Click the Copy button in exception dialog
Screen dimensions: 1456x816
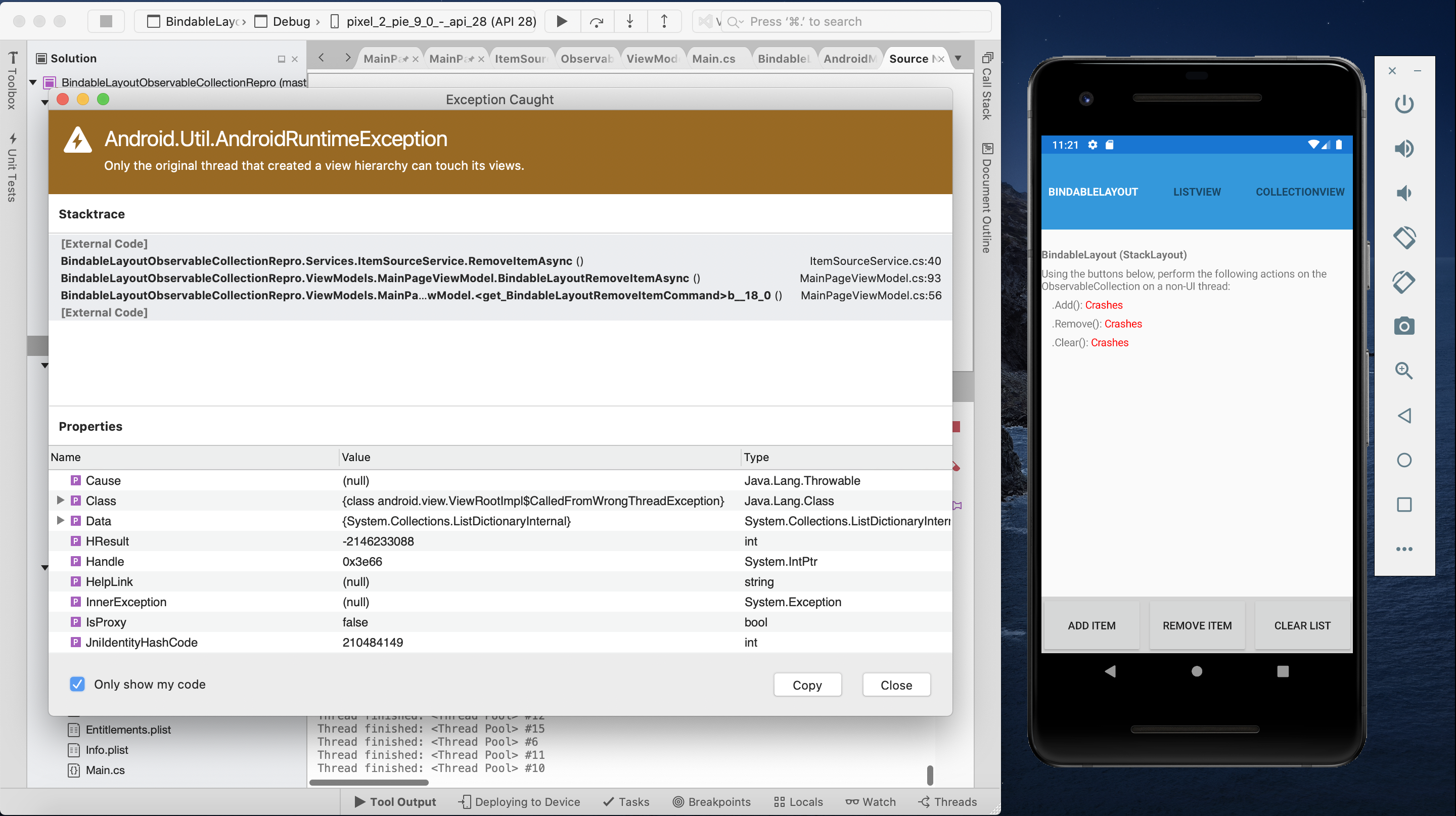[x=808, y=685]
